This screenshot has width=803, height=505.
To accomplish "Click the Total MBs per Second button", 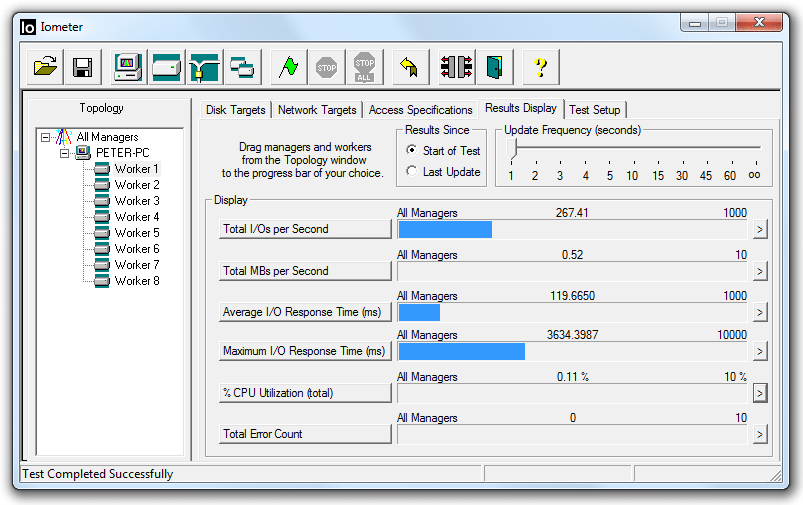I will click(x=305, y=271).
